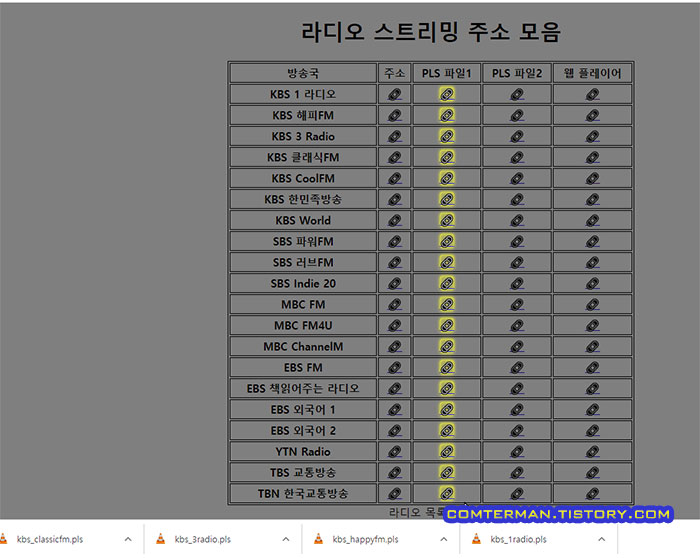The height and width of the screenshot is (558, 700).
Task: Click EBS 책읽어주는 라디오 PLS 파일1 icon
Action: point(447,389)
